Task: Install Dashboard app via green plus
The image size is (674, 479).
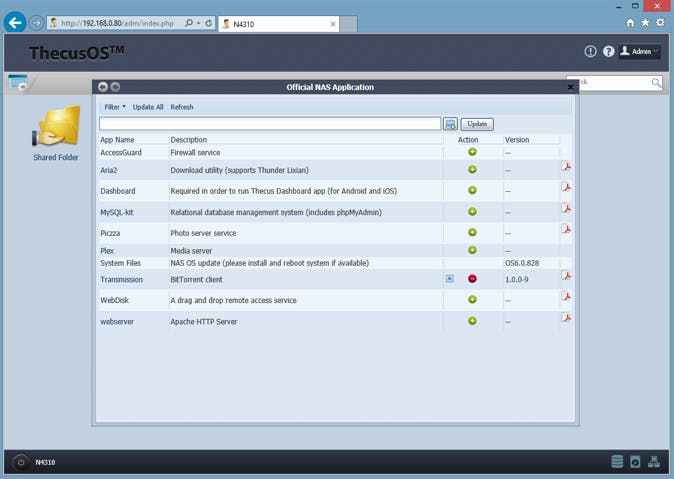Action: pyautogui.click(x=472, y=190)
